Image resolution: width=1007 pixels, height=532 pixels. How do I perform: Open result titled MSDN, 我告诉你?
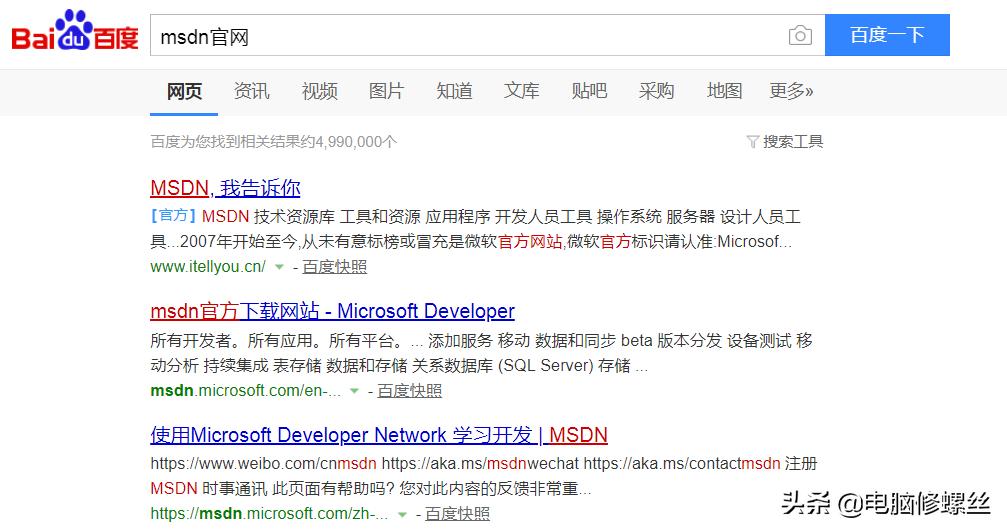(225, 188)
